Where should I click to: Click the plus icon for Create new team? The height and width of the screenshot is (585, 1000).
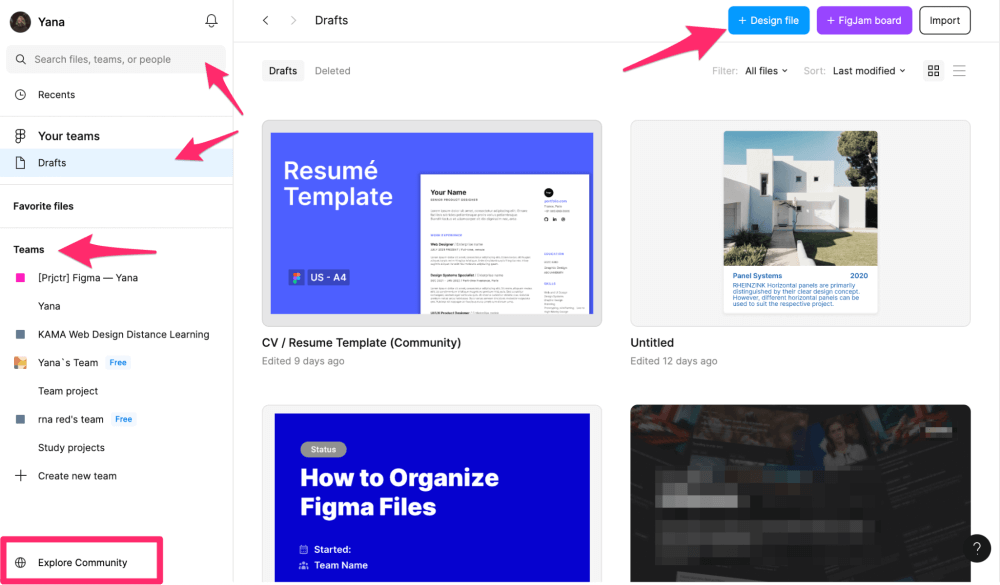pyautogui.click(x=20, y=476)
